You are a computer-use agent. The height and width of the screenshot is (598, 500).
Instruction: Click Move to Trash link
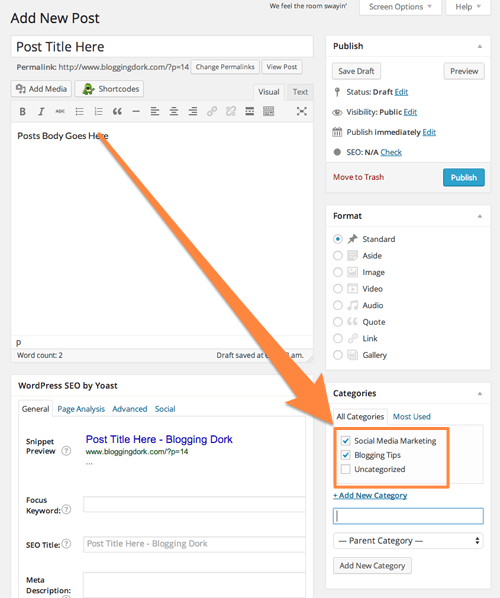coord(358,177)
